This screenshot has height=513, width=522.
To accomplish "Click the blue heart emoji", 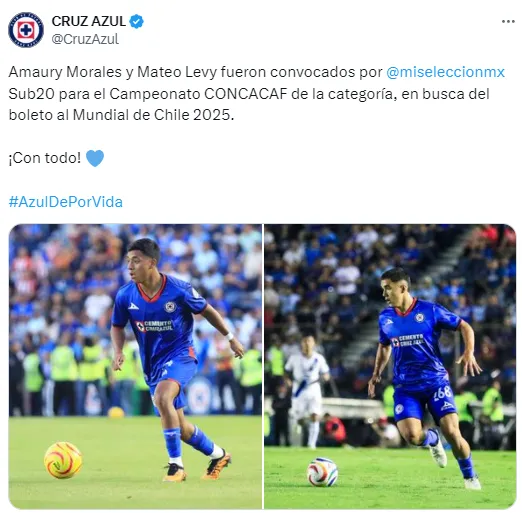I will point(95,158).
